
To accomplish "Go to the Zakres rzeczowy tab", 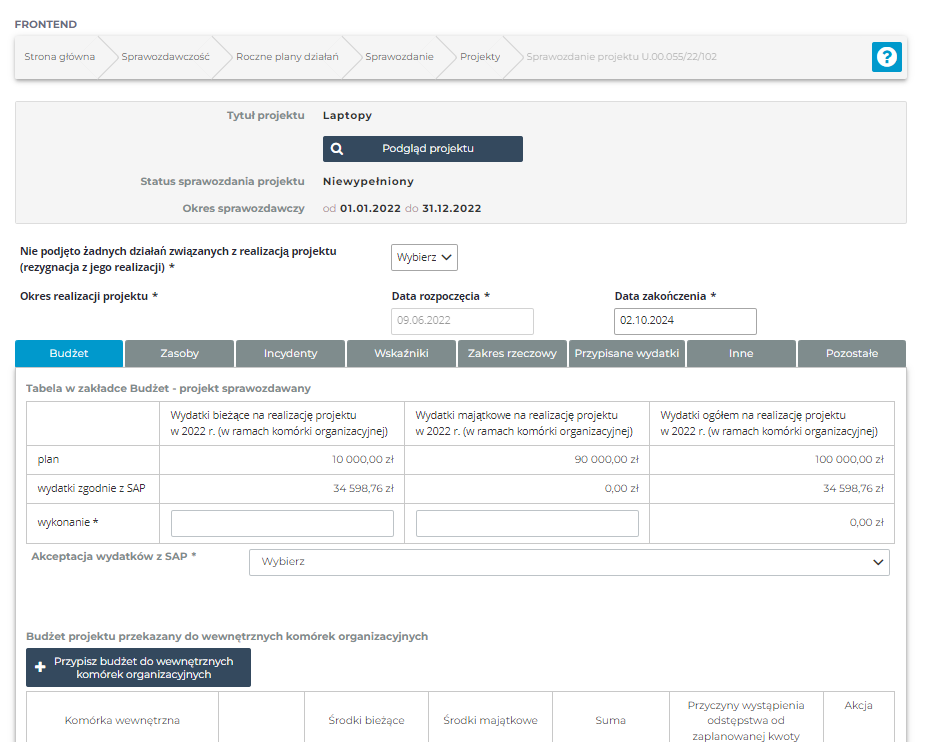I will click(x=512, y=353).
